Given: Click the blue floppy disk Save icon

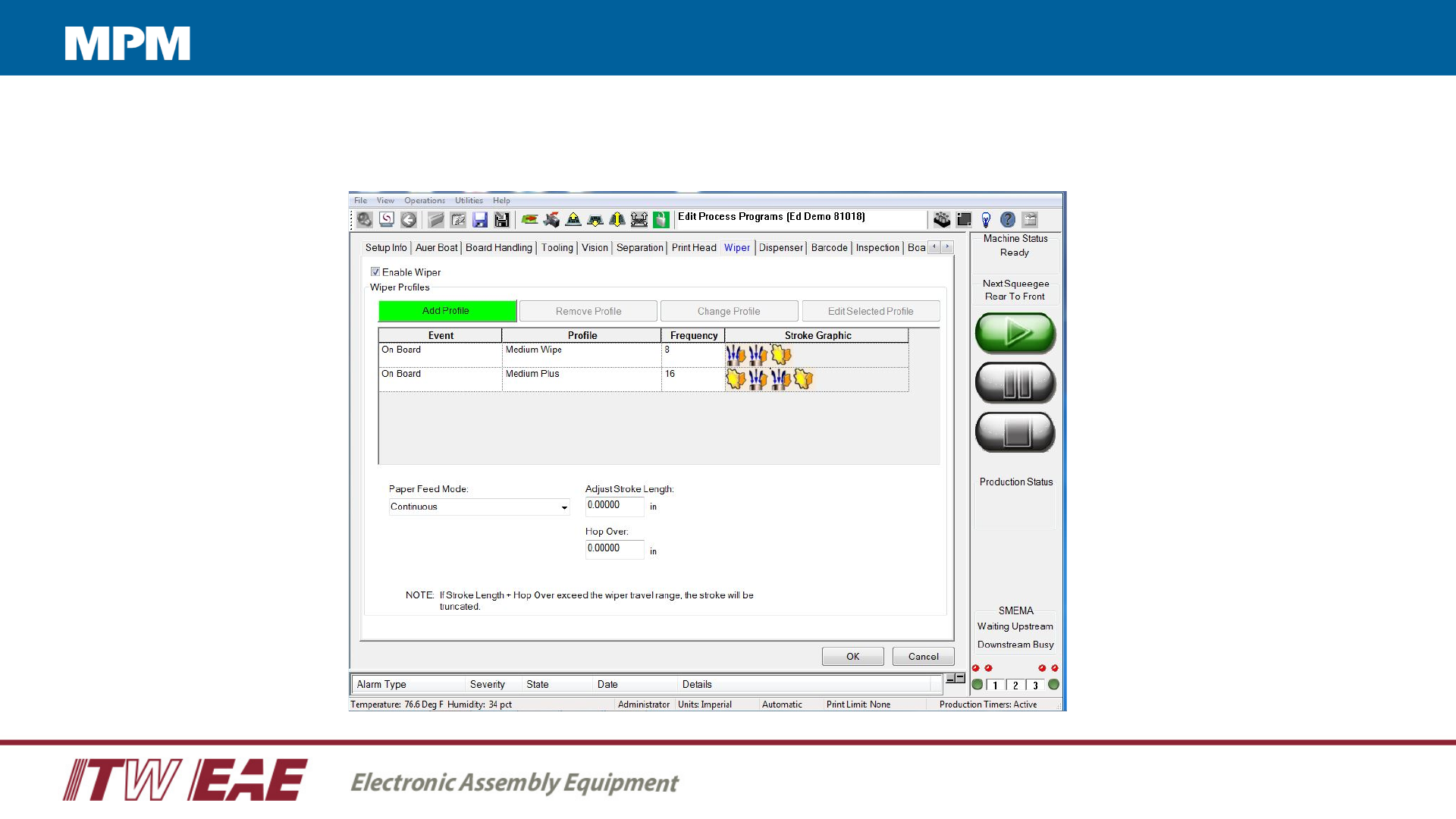Looking at the screenshot, I should click(480, 220).
